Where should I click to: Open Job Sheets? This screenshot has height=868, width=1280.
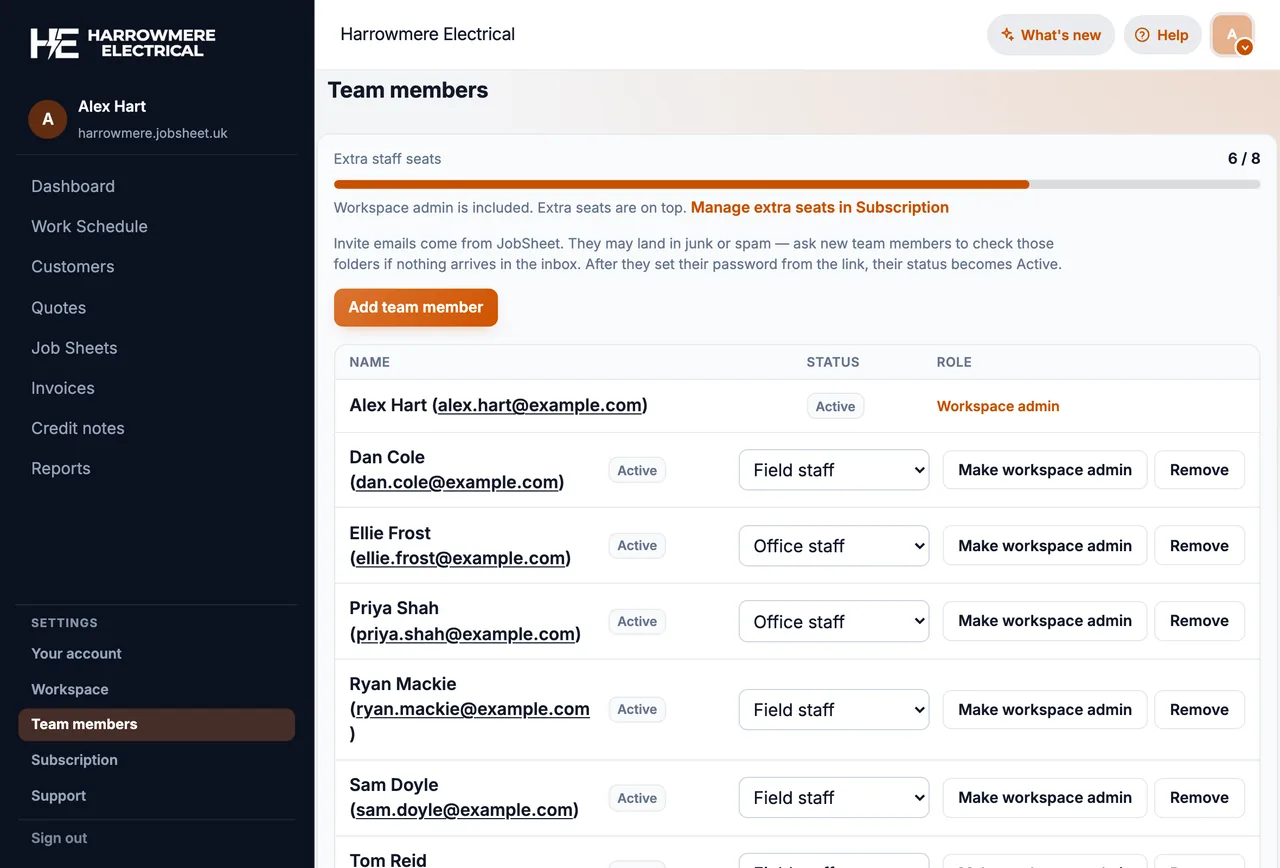(74, 348)
